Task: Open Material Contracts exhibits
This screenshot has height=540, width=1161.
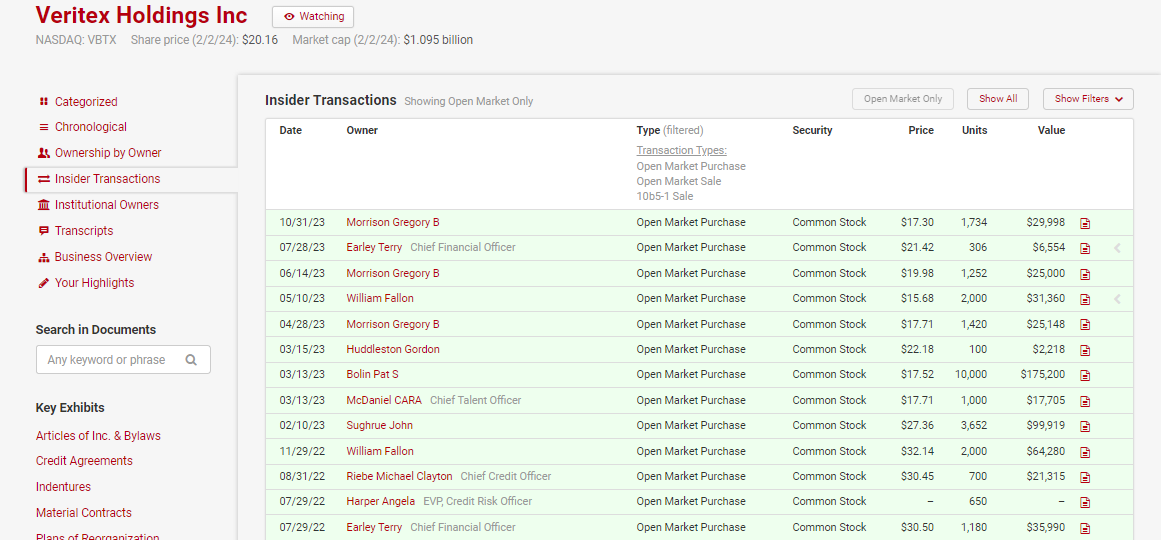Action: coord(84,513)
